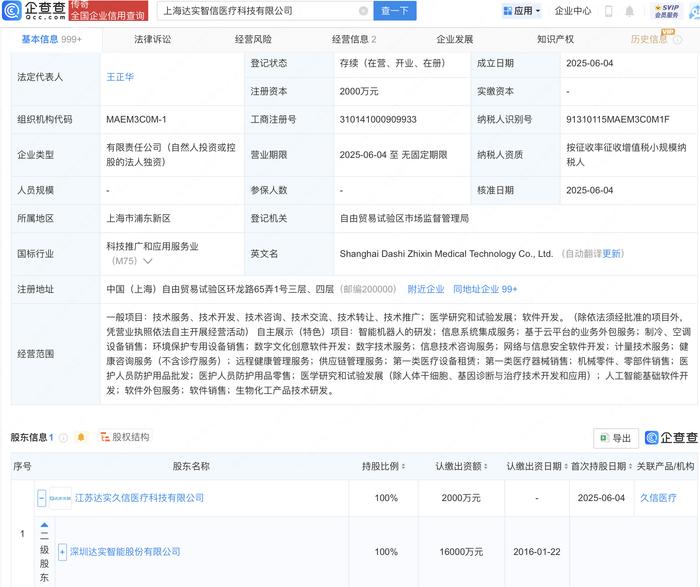Open the 应用 dropdown menu
The height and width of the screenshot is (587, 700).
(x=522, y=11)
